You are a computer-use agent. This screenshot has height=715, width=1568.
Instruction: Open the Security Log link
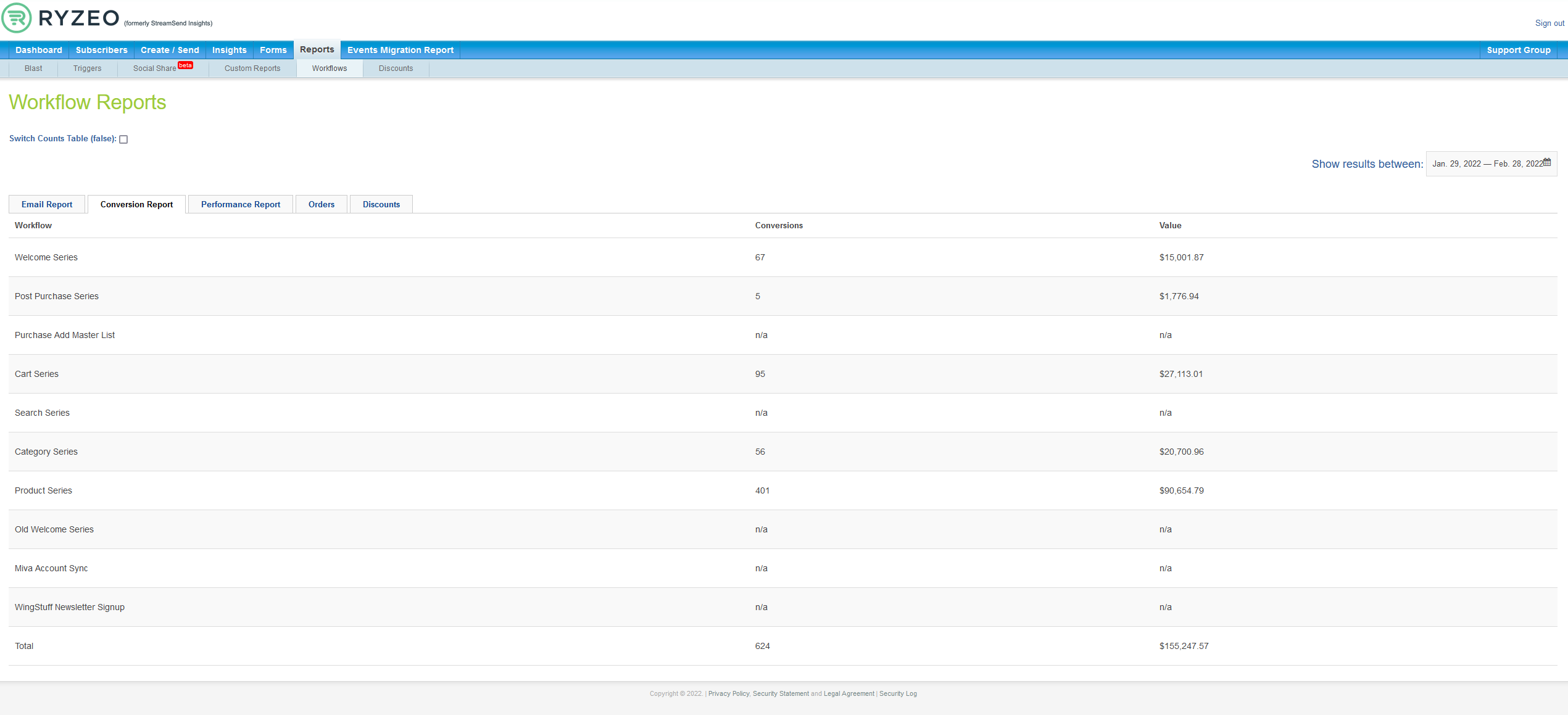tap(897, 693)
